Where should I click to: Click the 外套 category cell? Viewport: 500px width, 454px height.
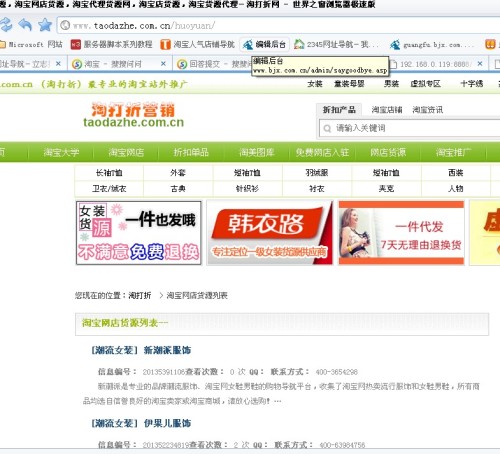click(x=178, y=173)
